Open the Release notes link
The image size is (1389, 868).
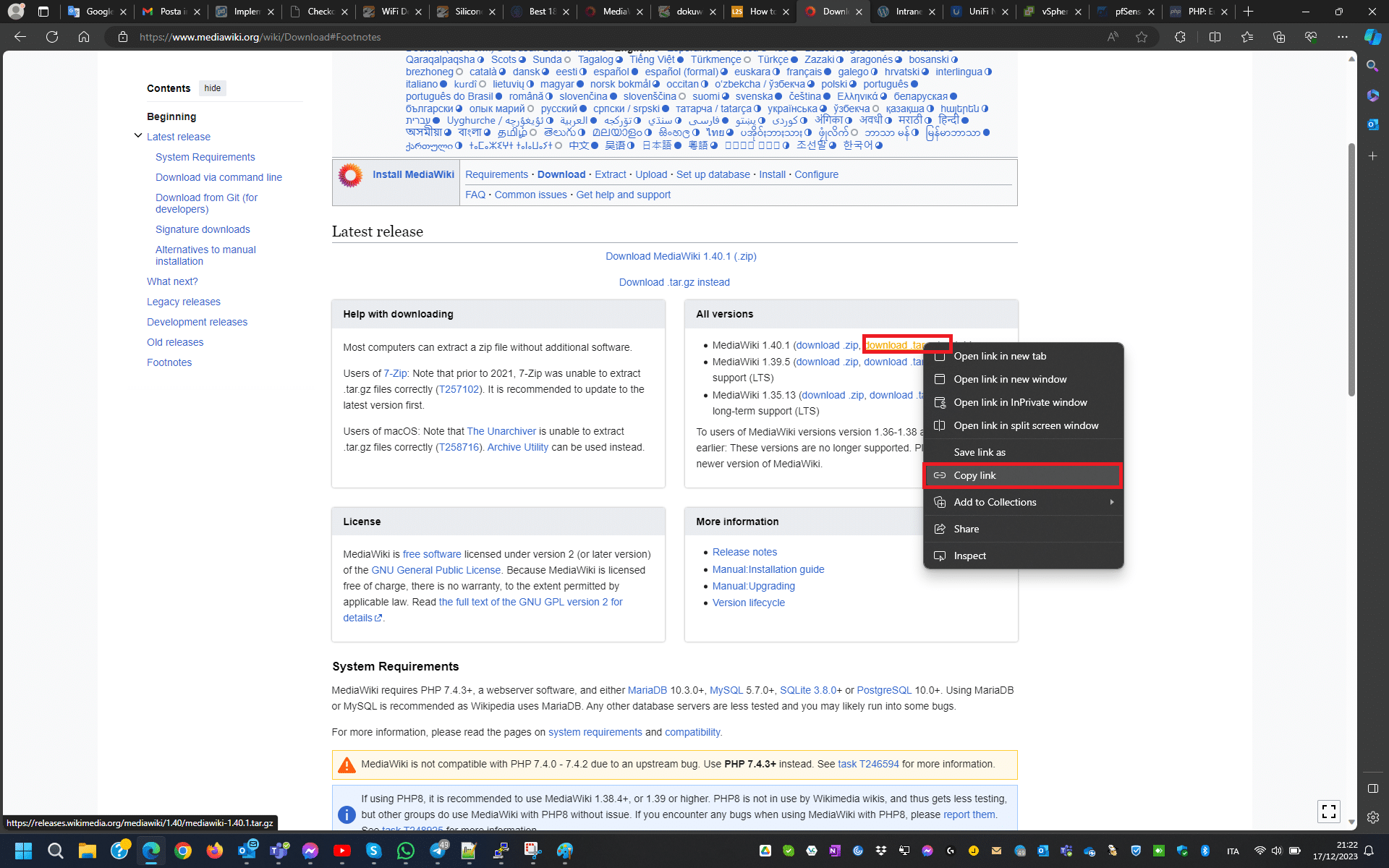point(744,552)
